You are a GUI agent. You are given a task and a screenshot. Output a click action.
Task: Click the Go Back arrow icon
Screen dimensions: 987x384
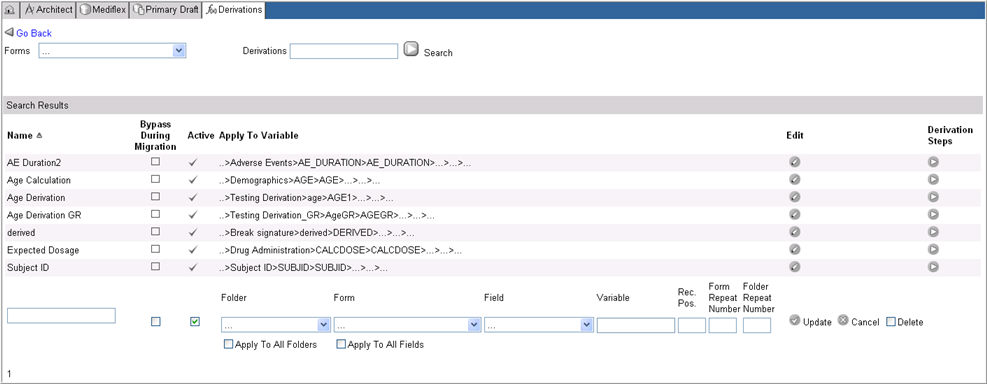(x=9, y=32)
